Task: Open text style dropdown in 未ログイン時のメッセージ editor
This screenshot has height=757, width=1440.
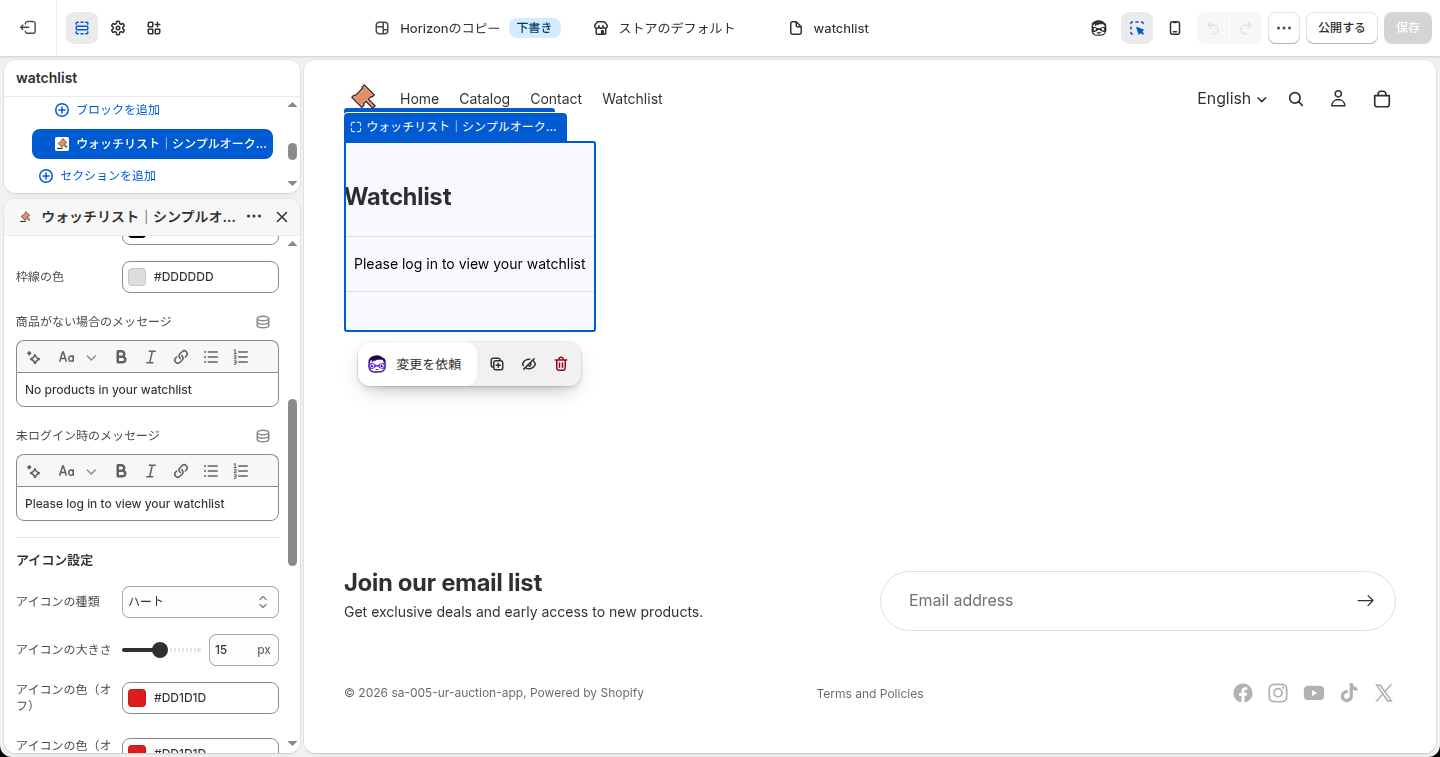Action: click(77, 471)
